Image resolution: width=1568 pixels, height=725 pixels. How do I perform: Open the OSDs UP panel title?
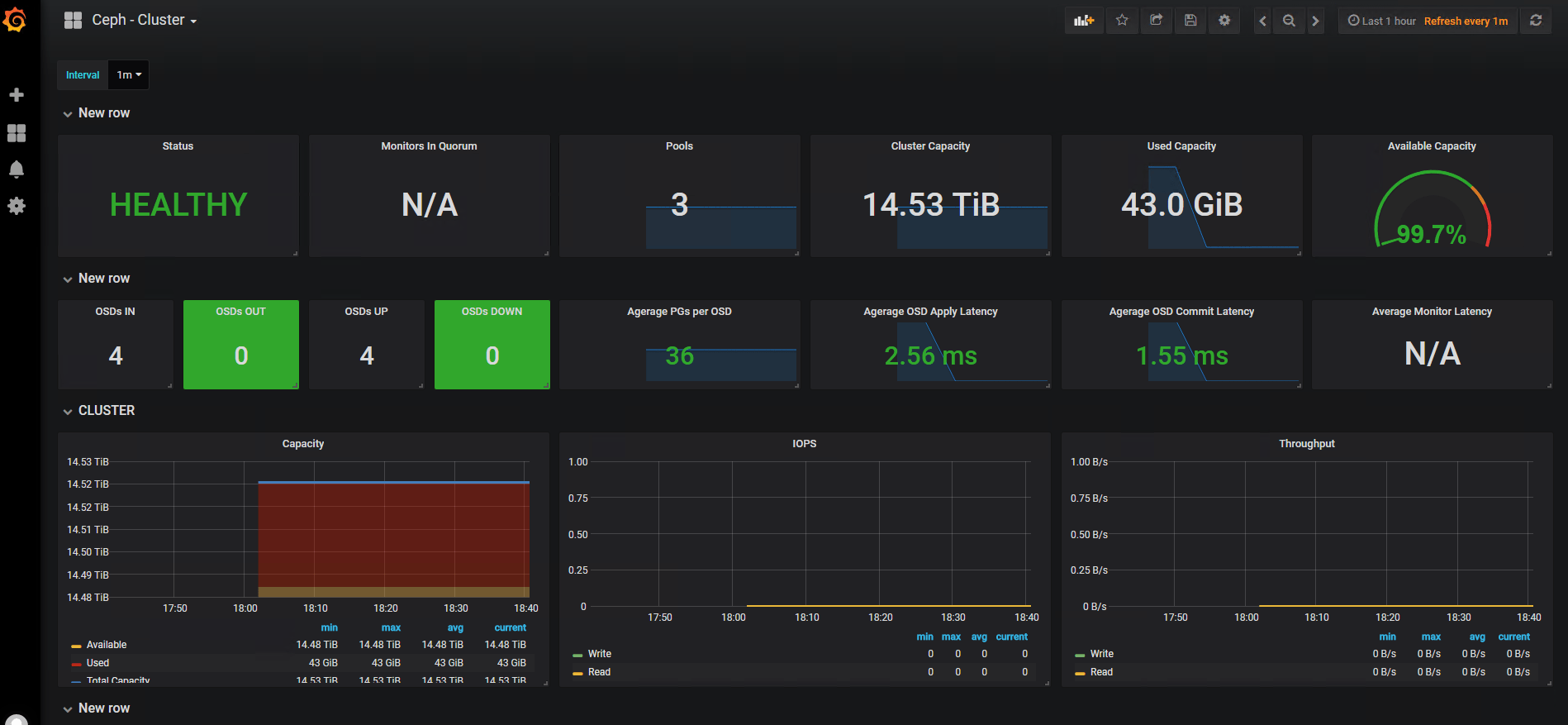(x=366, y=312)
